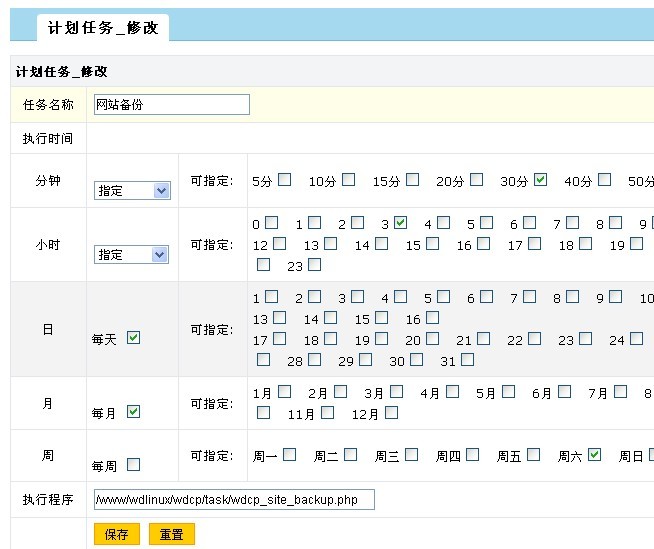Uncheck the 周六 Saturday checkbox
The height and width of the screenshot is (549, 654).
(595, 454)
